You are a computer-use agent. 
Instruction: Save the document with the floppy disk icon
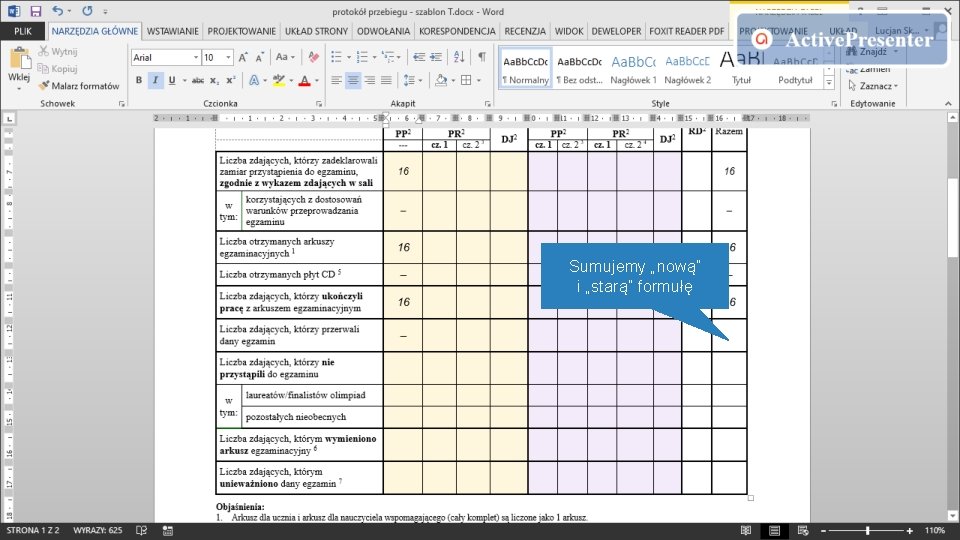point(36,11)
